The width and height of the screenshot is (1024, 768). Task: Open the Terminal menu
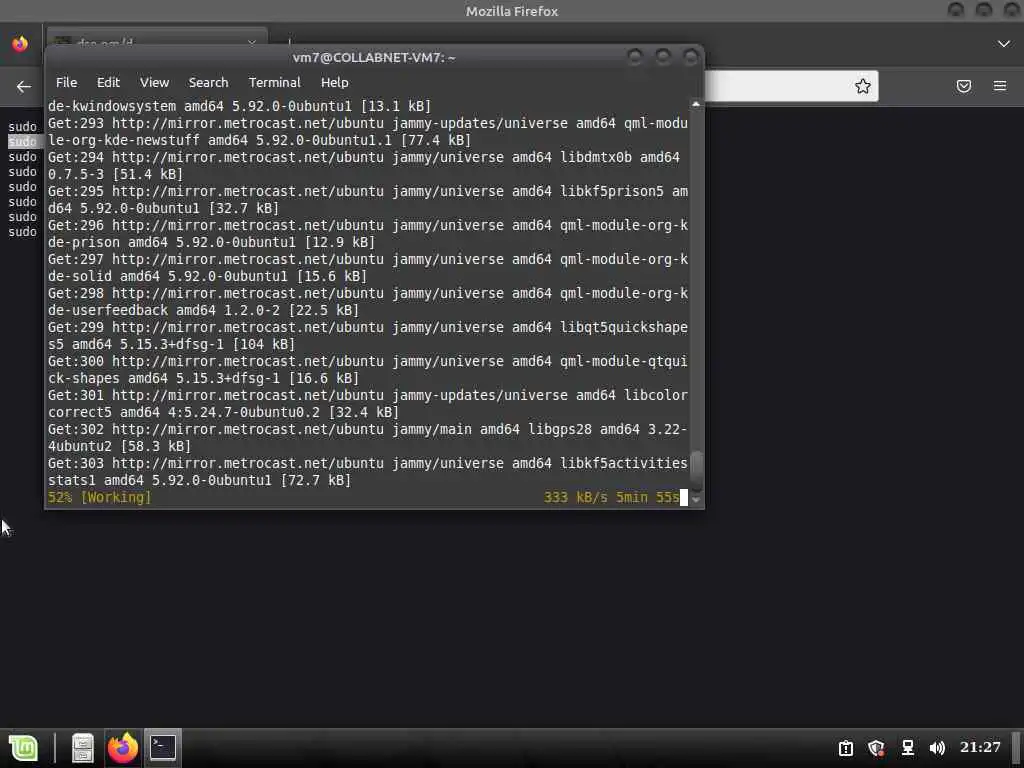click(x=274, y=82)
